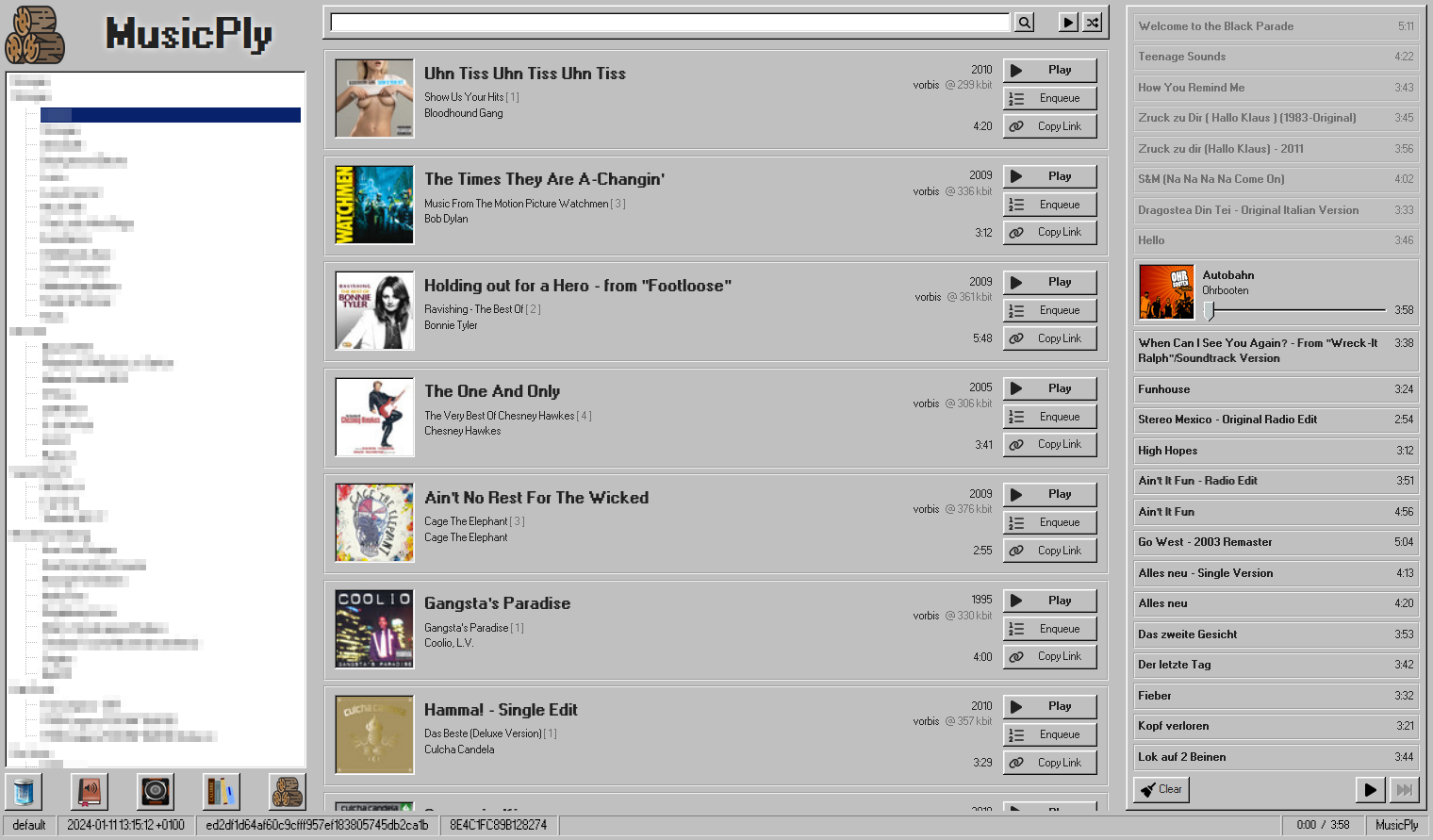
Task: Select Funhouse in the playlist queue
Action: point(1276,389)
